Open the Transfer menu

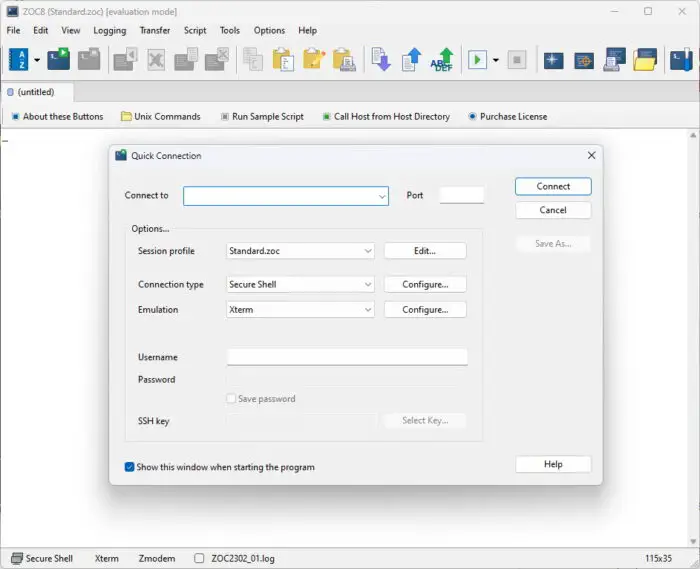pos(155,30)
